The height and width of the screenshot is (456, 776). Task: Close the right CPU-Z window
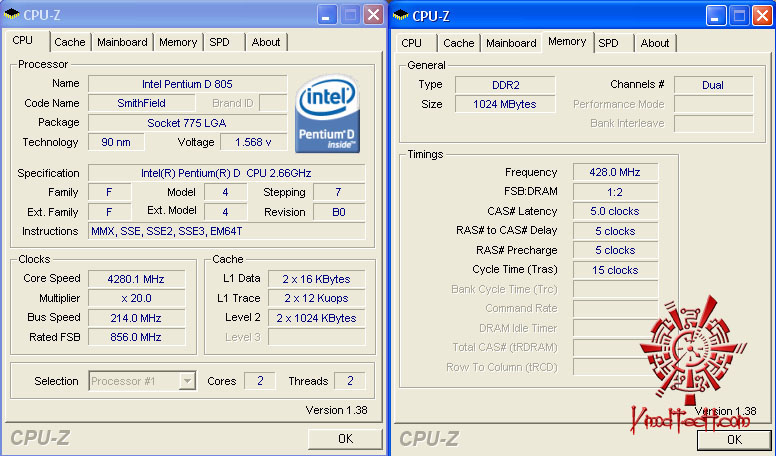pos(763,16)
